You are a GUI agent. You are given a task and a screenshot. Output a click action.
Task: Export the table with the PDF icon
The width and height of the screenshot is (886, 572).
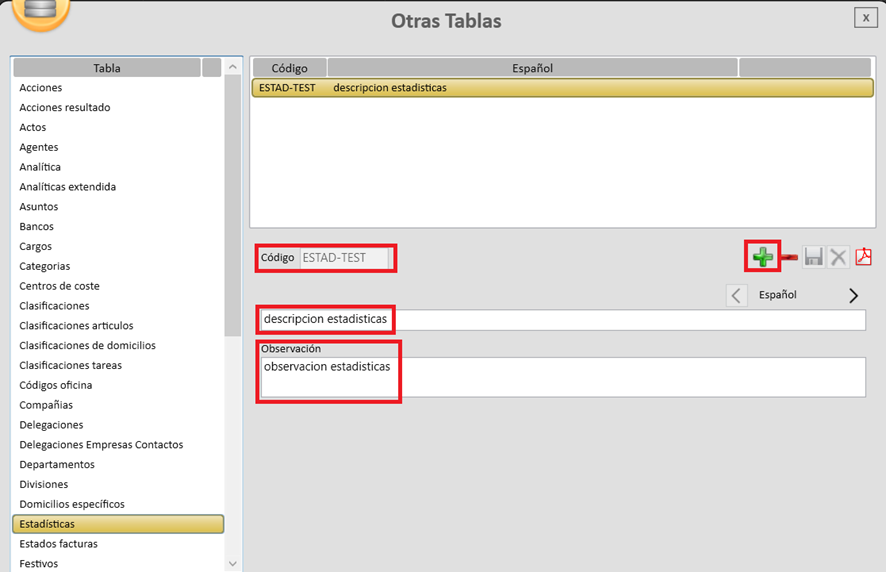(x=863, y=257)
